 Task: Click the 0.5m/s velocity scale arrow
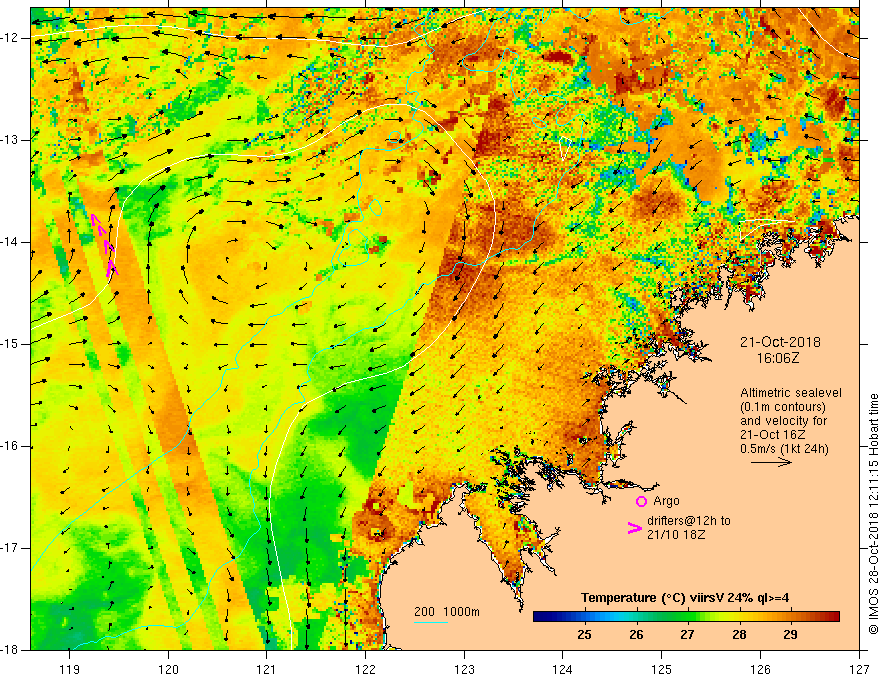tap(771, 462)
